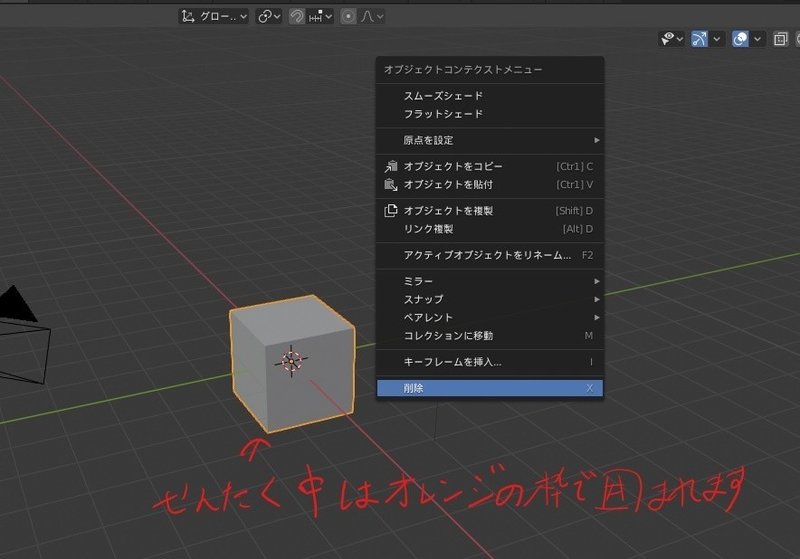This screenshot has height=559, width=800.
Task: Open the viewport visibility and selectability dropdown
Action: click(671, 39)
